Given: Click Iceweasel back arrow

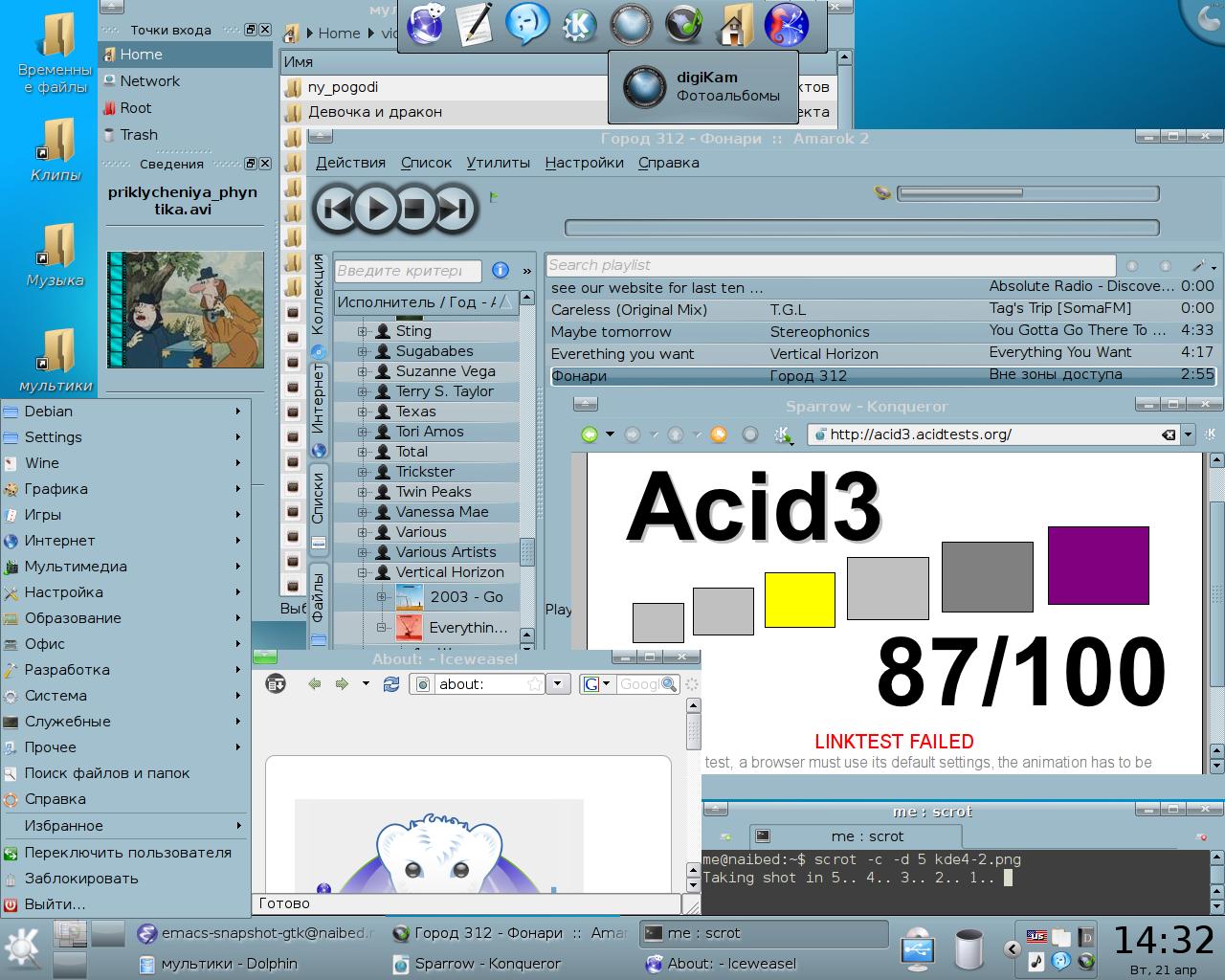Looking at the screenshot, I should point(314,683).
